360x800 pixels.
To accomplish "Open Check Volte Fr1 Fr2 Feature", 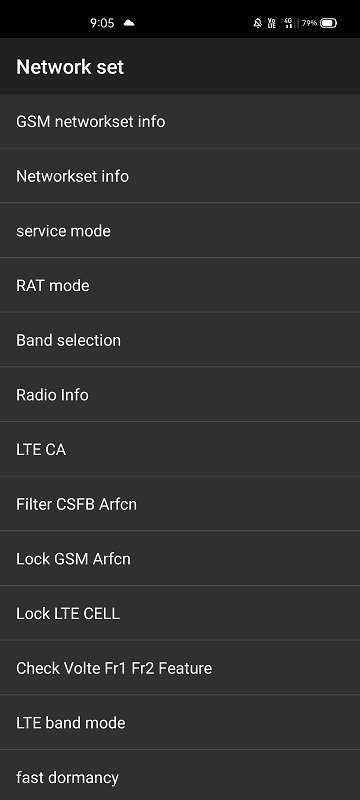I will (180, 668).
